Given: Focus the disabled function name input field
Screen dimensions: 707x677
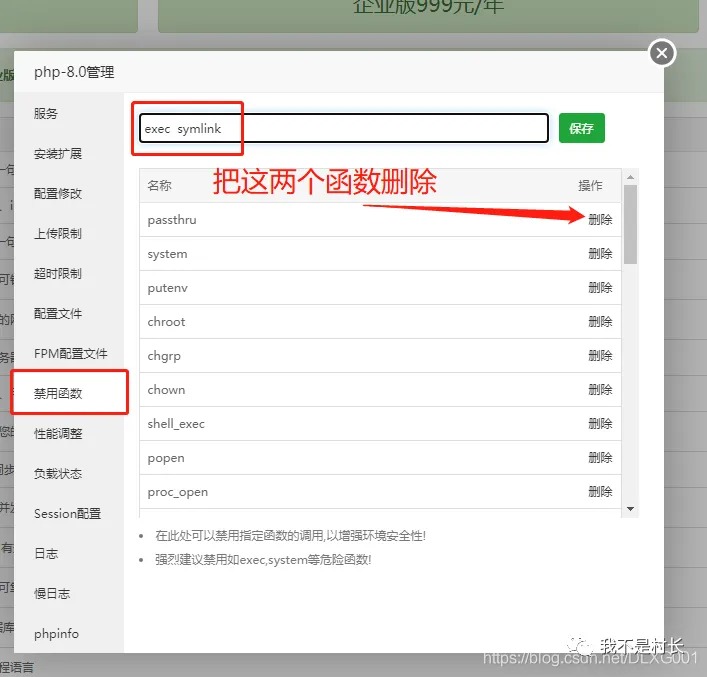Looking at the screenshot, I should (344, 128).
